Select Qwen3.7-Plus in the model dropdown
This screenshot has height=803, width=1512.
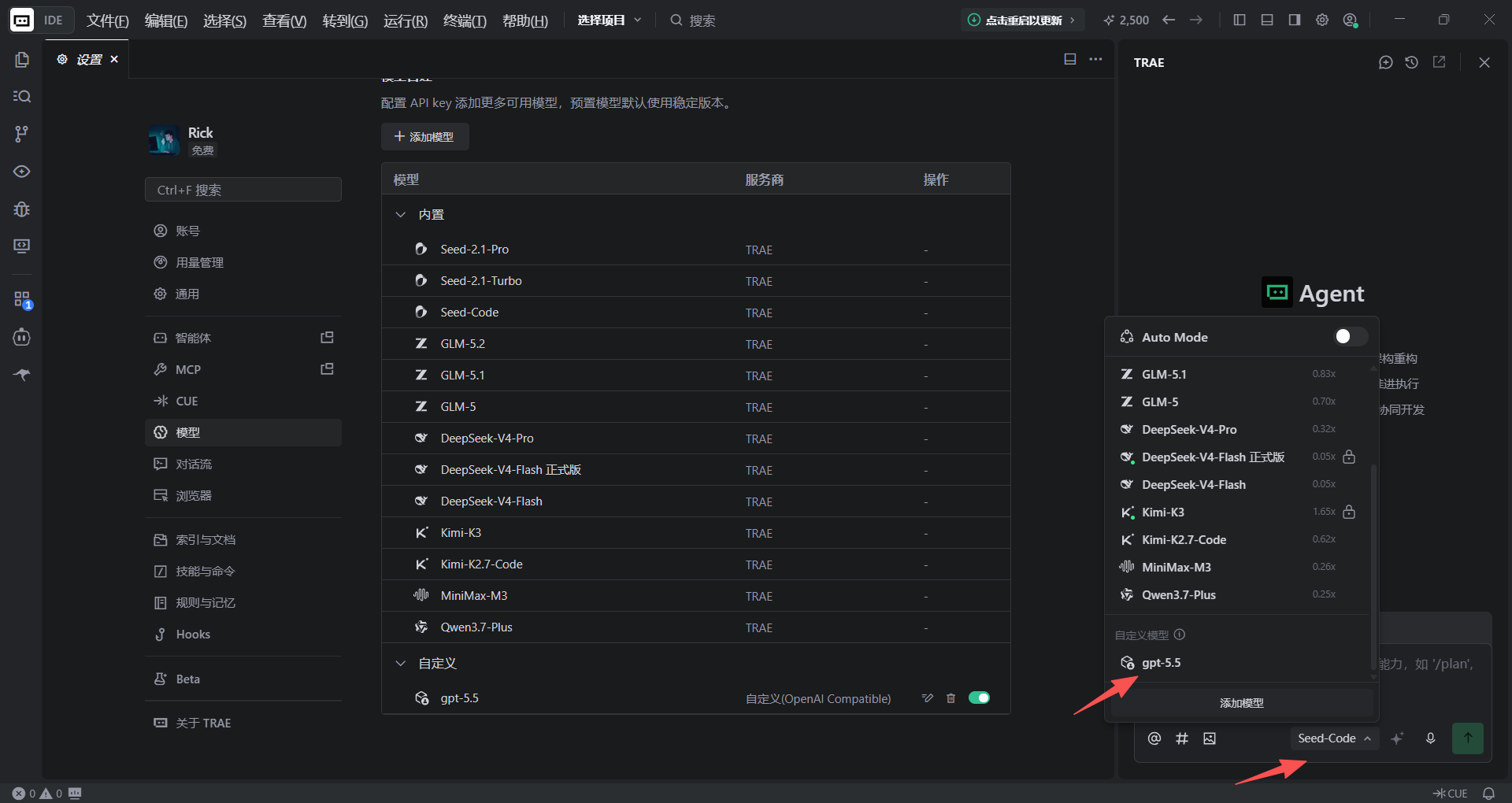[x=1236, y=595]
